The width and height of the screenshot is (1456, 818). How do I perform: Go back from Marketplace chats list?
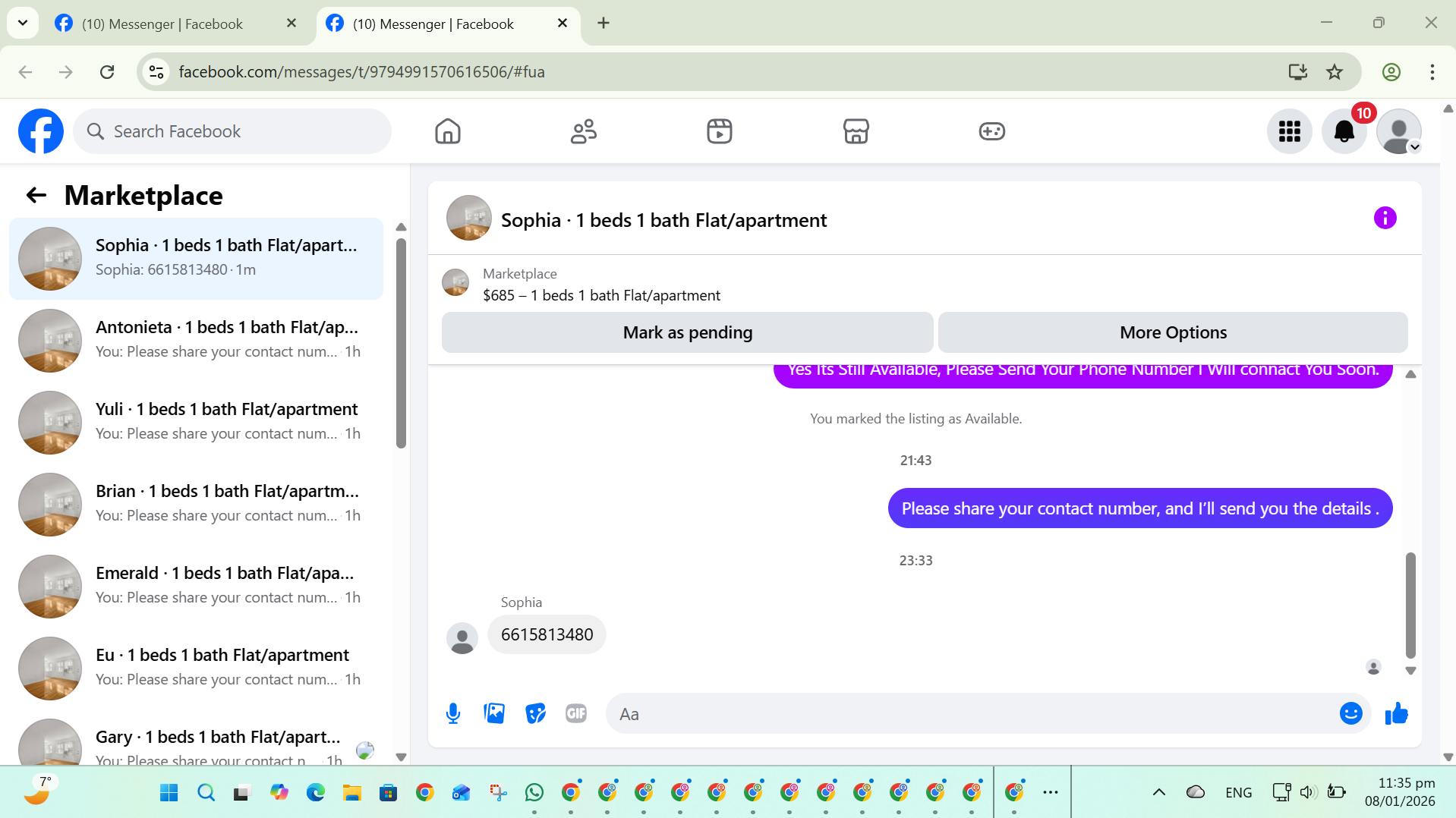point(36,196)
